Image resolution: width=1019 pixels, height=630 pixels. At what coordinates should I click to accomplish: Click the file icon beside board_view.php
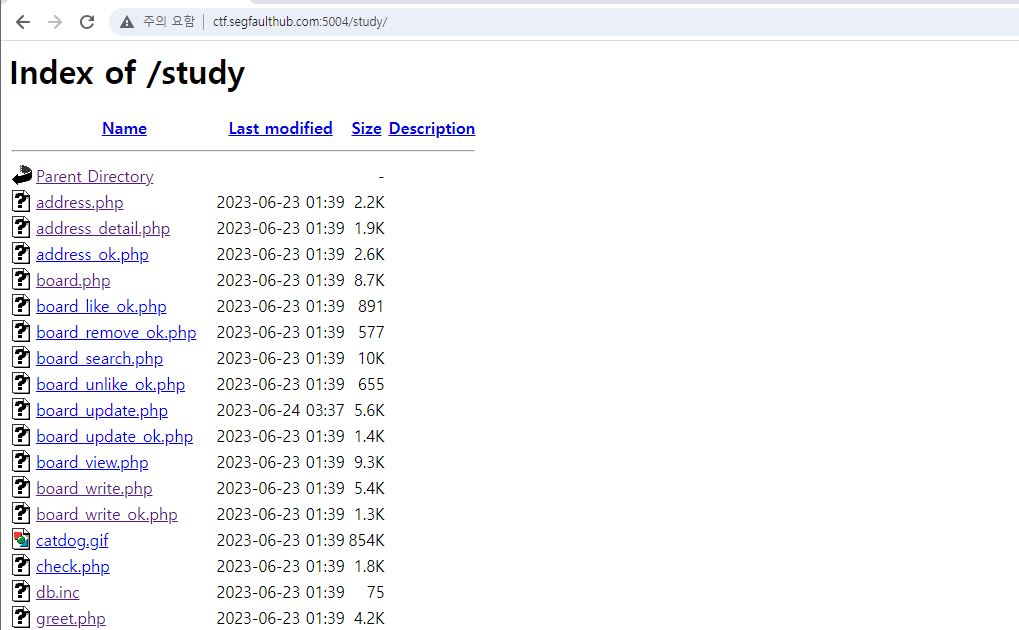[21, 461]
